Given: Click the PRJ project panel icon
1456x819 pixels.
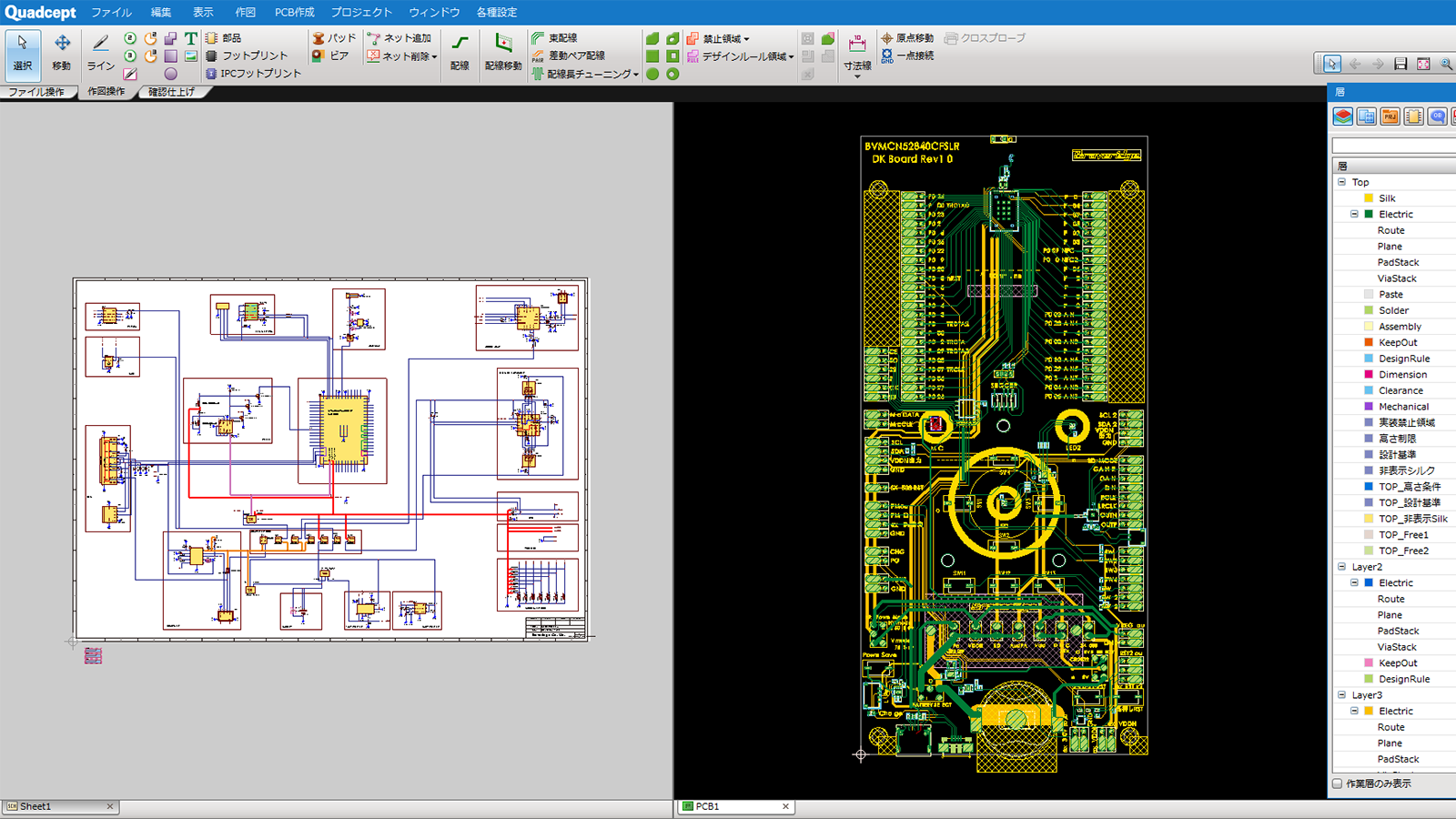Looking at the screenshot, I should [1390, 116].
